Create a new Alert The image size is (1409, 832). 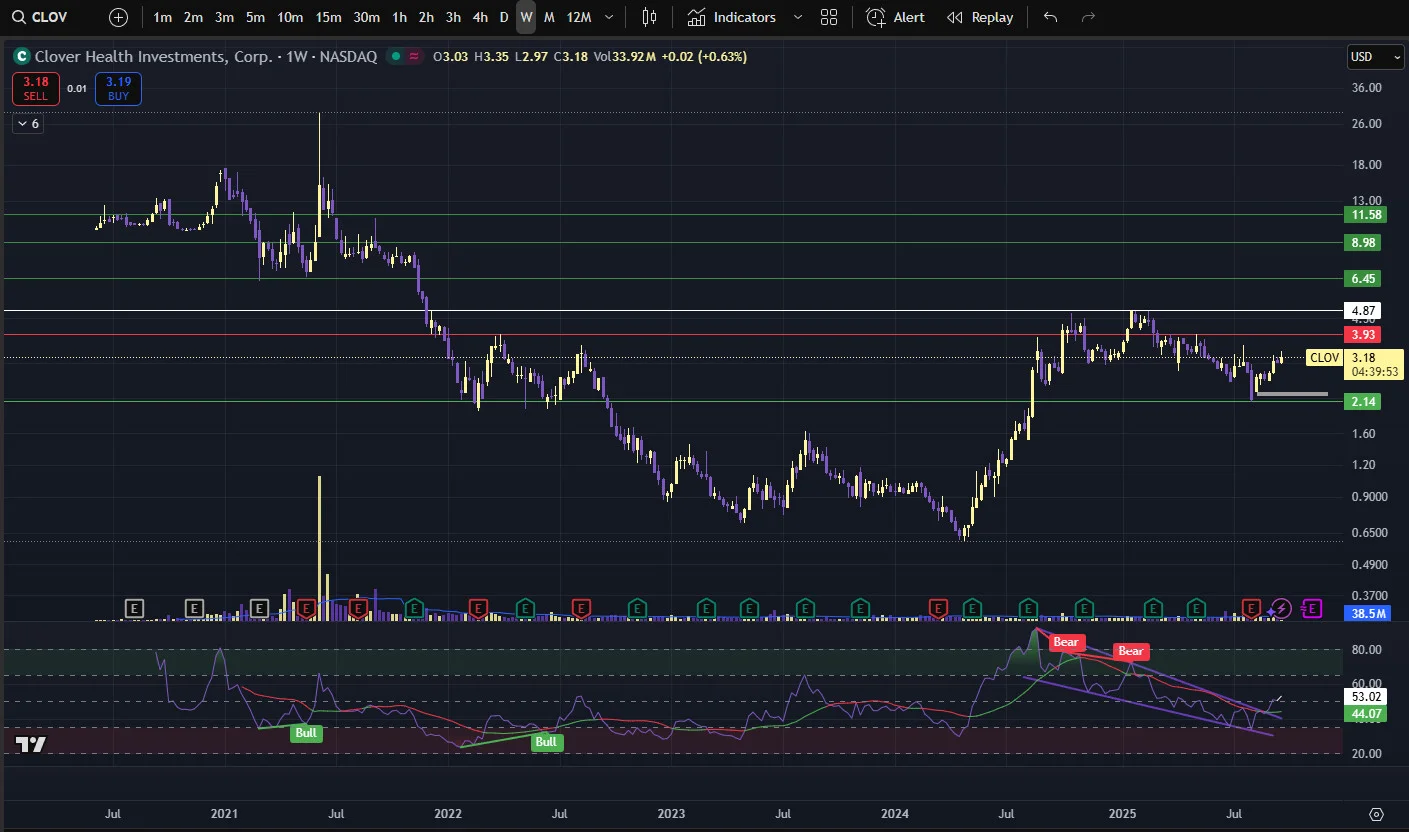896,17
